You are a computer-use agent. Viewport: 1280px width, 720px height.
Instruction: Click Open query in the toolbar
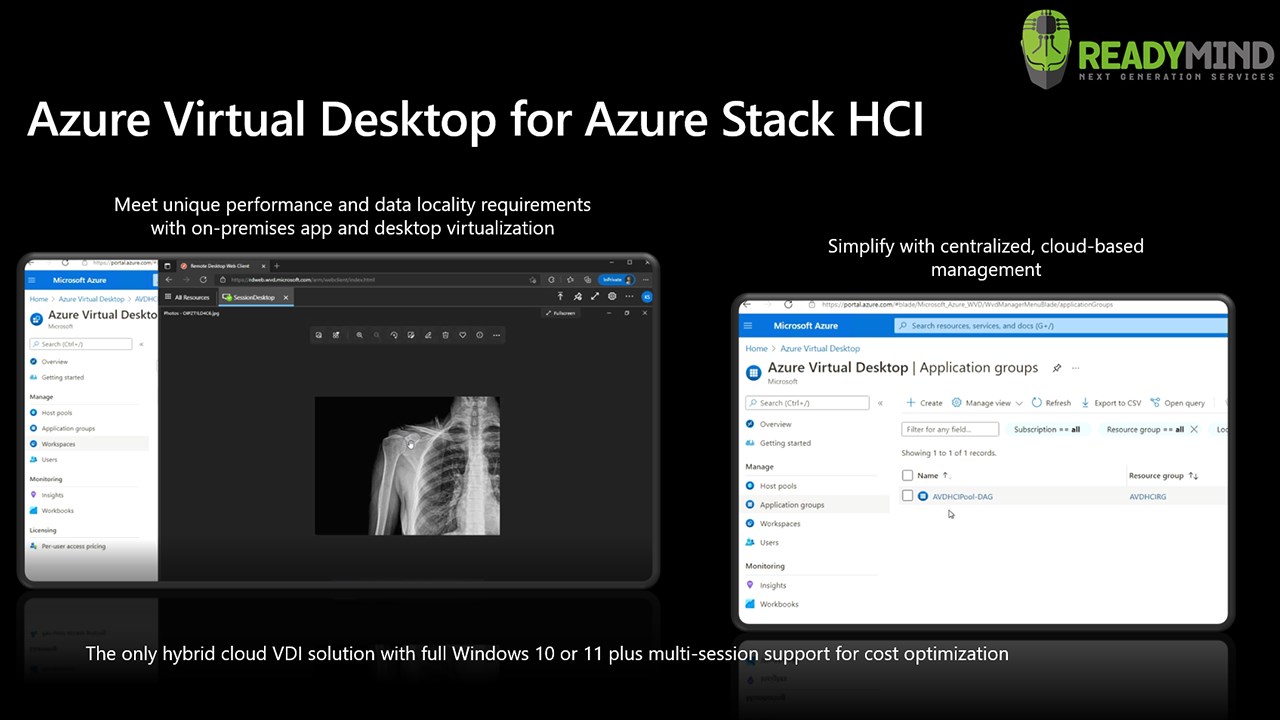click(x=1178, y=403)
